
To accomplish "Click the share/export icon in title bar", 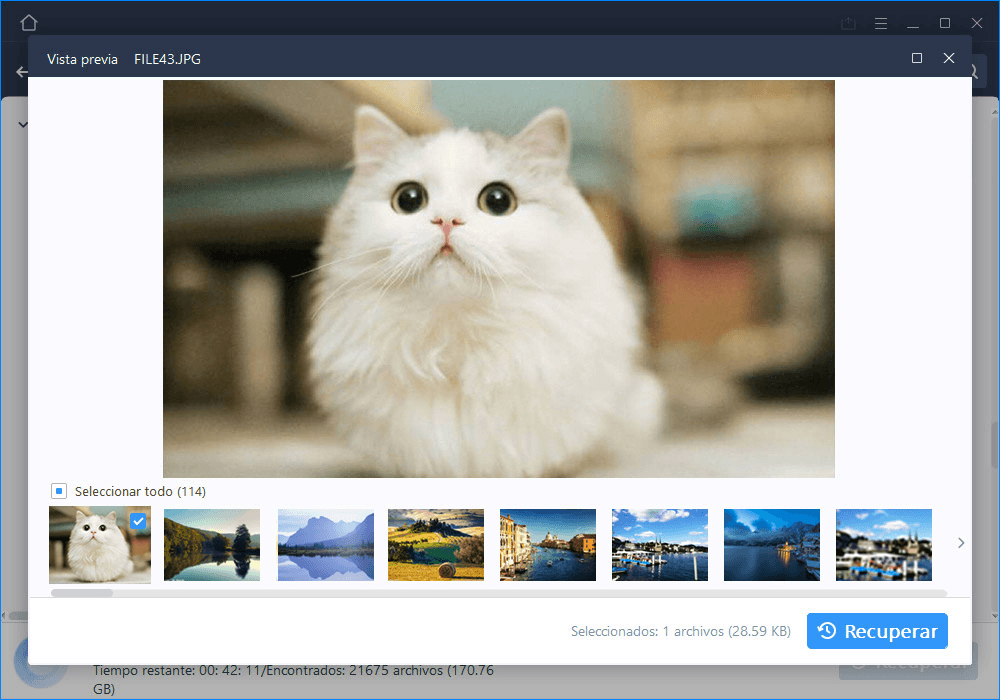I will 849,22.
